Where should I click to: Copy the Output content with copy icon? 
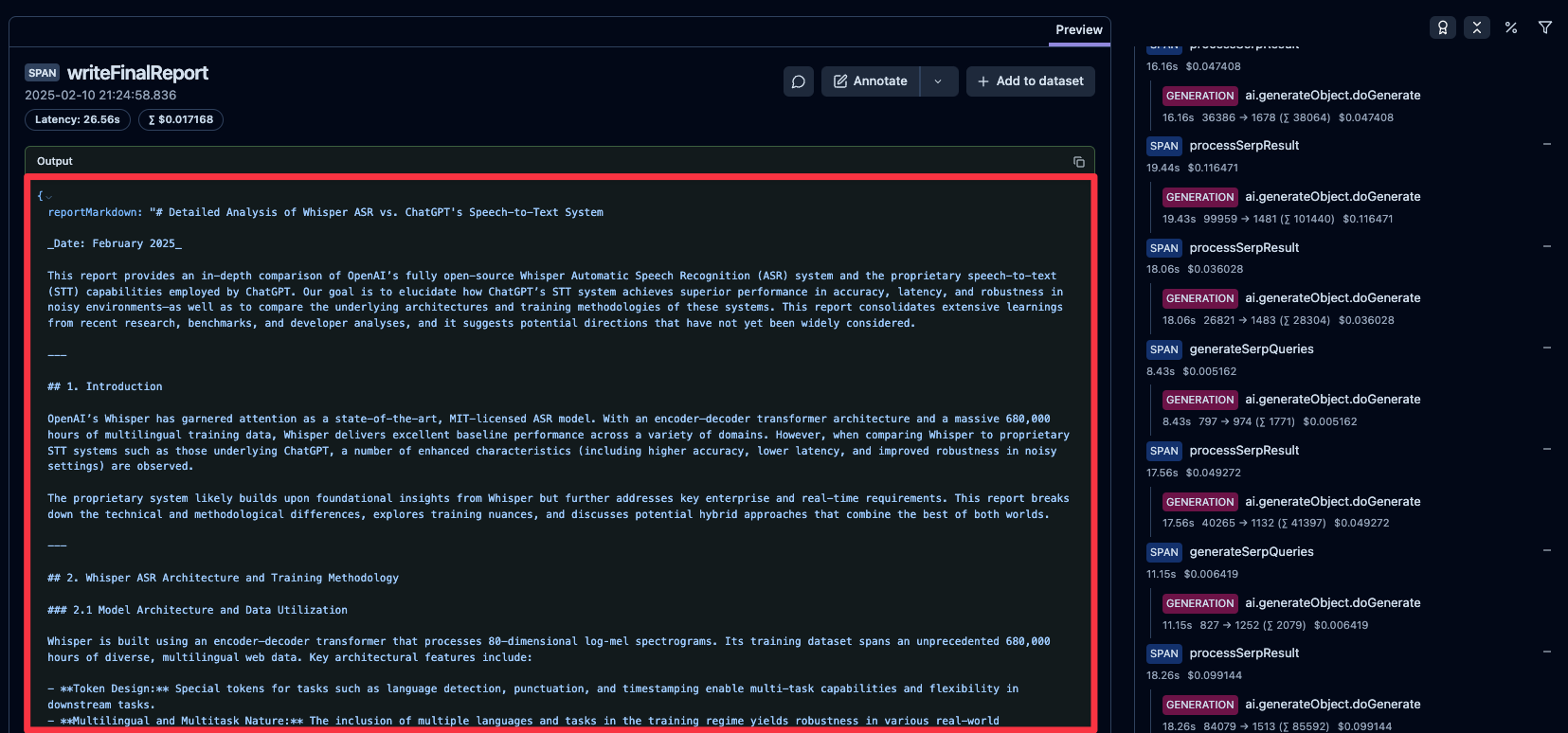[x=1078, y=162]
